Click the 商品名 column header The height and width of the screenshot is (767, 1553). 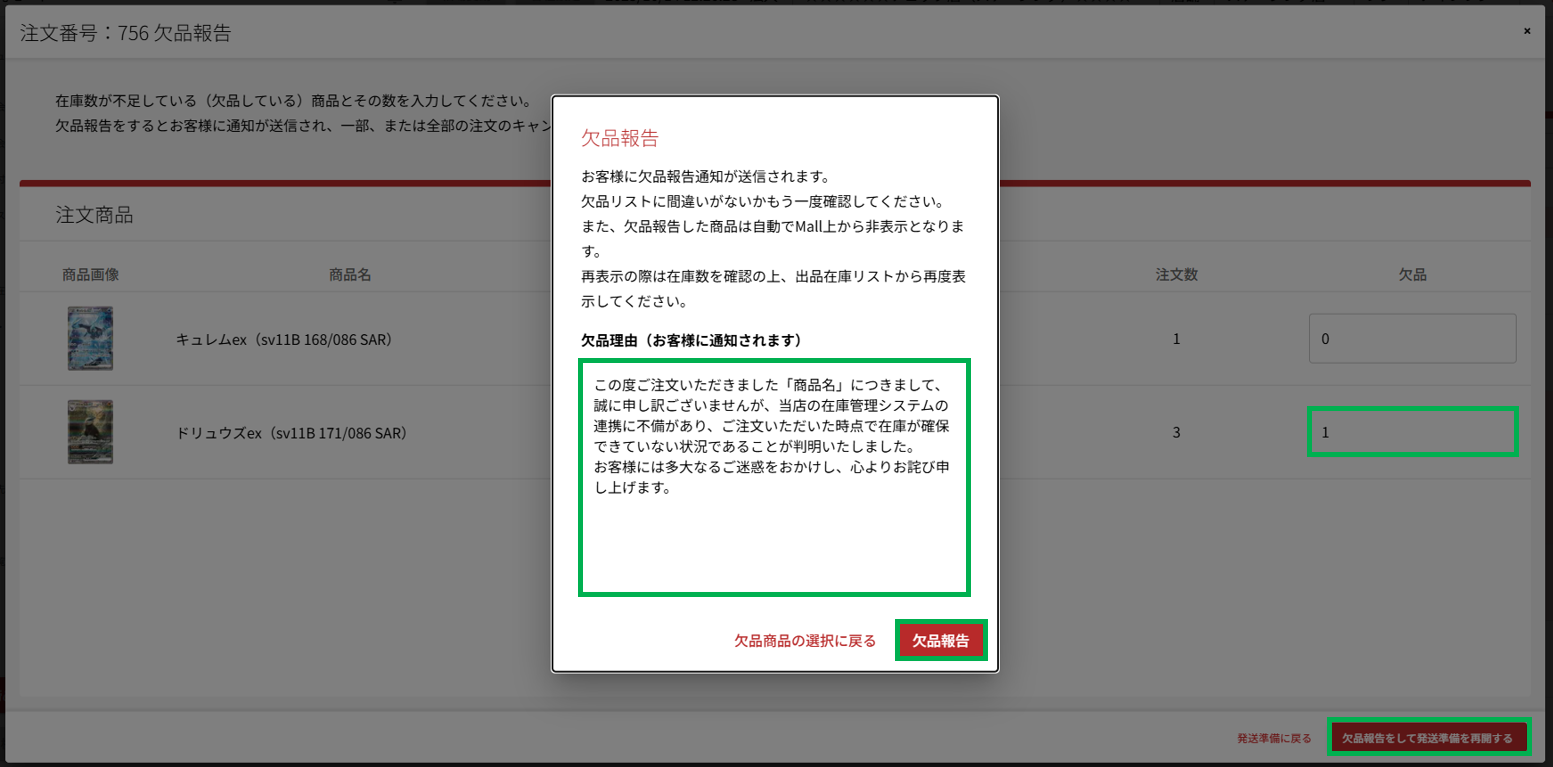(x=350, y=275)
